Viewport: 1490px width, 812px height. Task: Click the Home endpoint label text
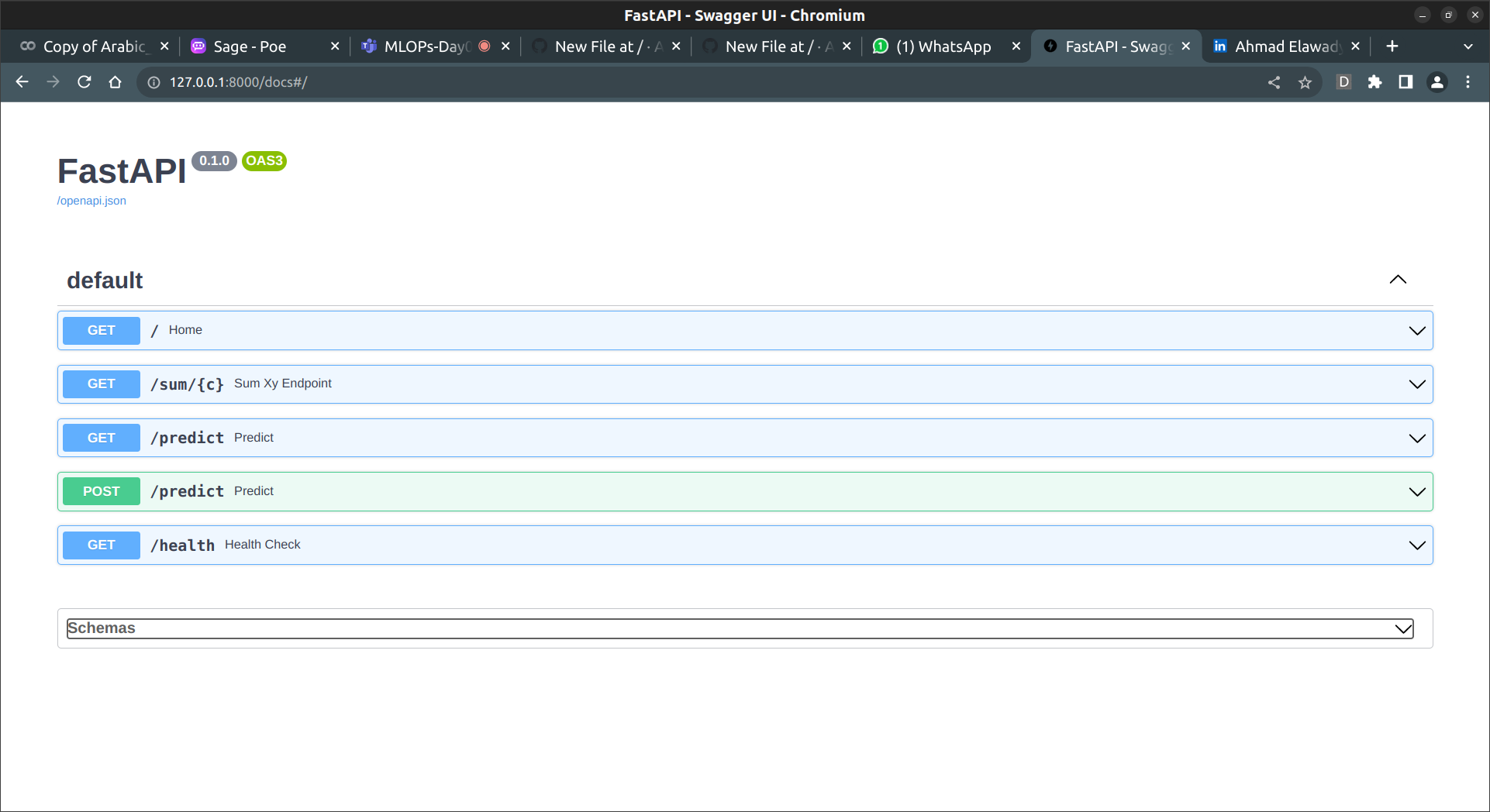tap(185, 330)
